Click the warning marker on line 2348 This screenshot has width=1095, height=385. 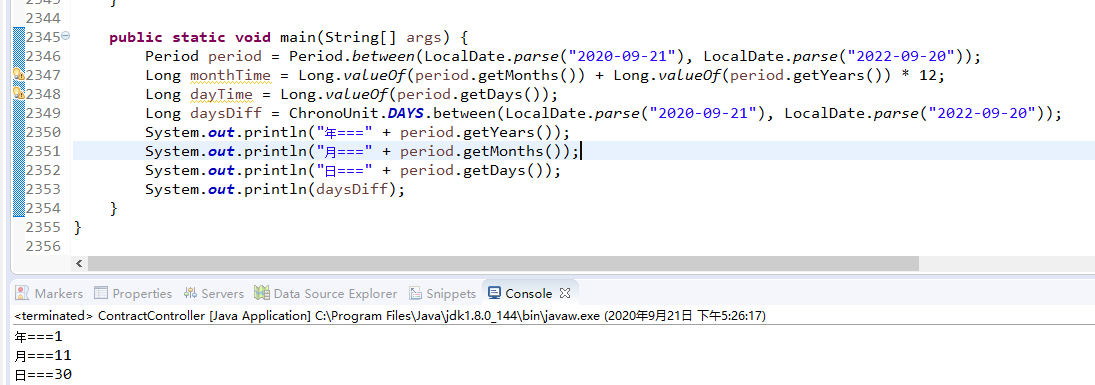point(19,94)
